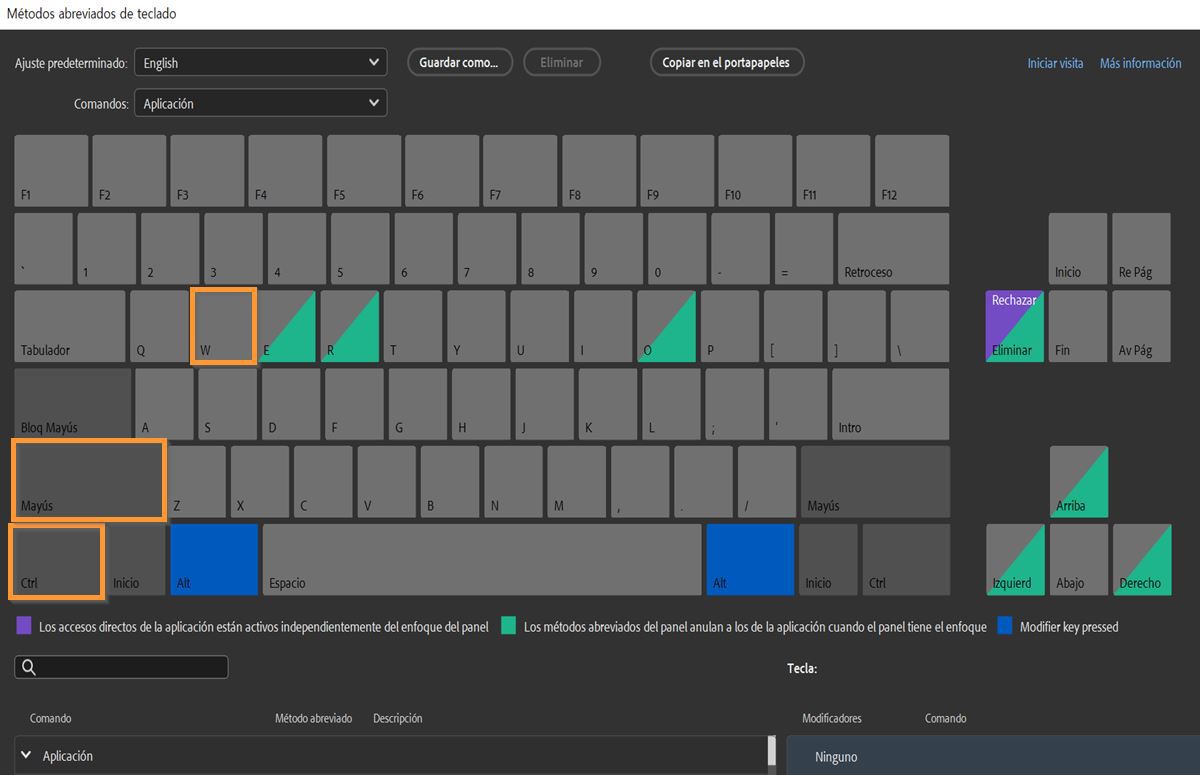1200x775 pixels.
Task: Select the Re Pág key
Action: [1141, 248]
